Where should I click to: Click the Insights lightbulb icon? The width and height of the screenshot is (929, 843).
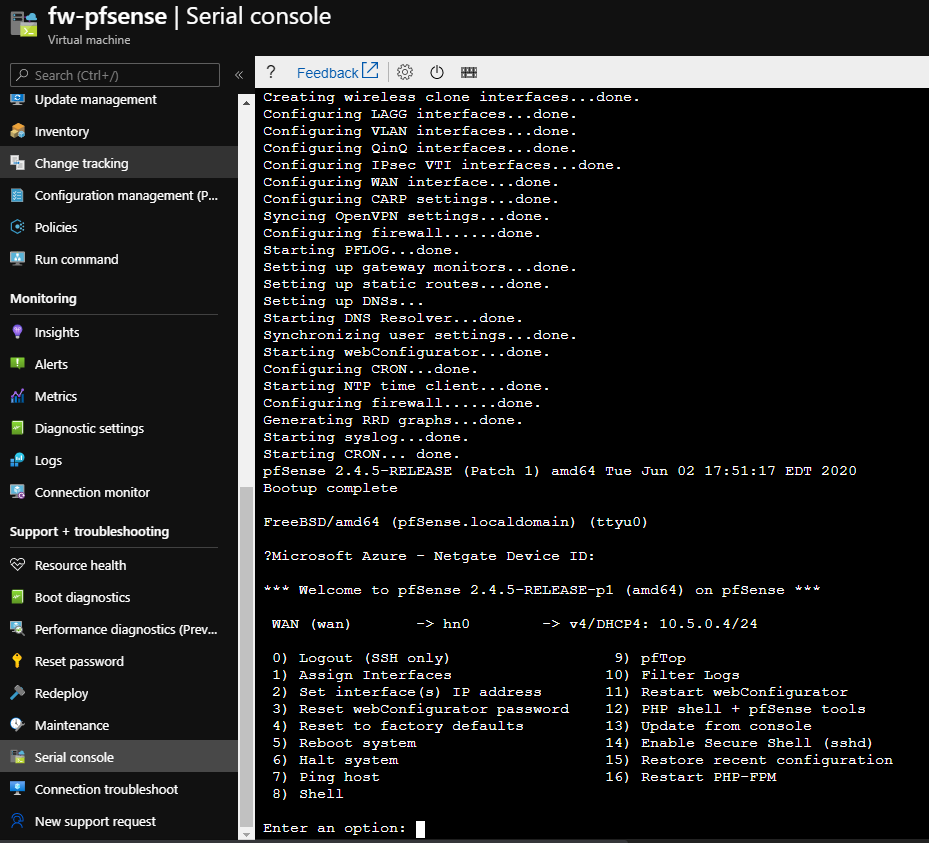(x=17, y=332)
